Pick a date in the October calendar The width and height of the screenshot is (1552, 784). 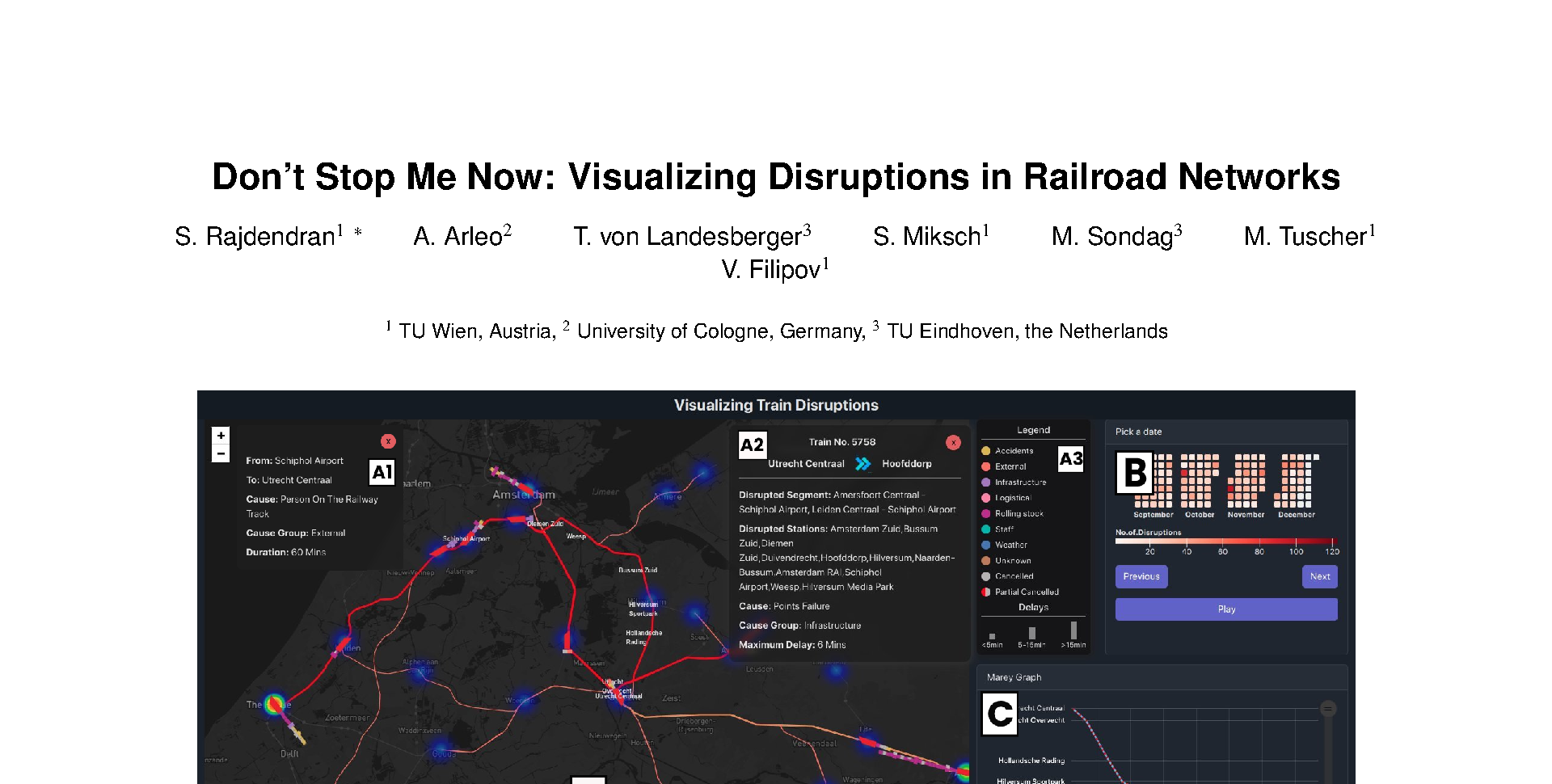(x=1200, y=481)
